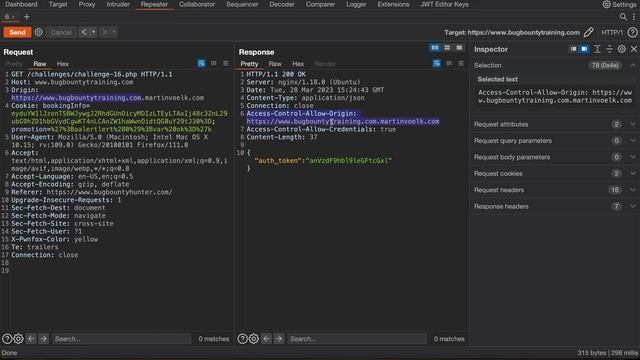Toggle request non-printable characters \n icon
Viewport: 640px width, 360px height.
(213, 63)
